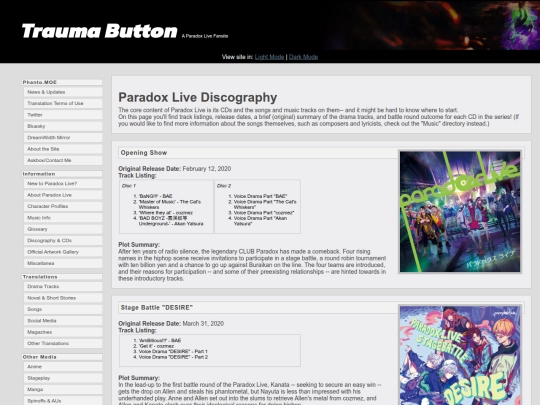Click the Phanto.MOE sidebar header
Screen dimensions: 540x405
[62, 82]
